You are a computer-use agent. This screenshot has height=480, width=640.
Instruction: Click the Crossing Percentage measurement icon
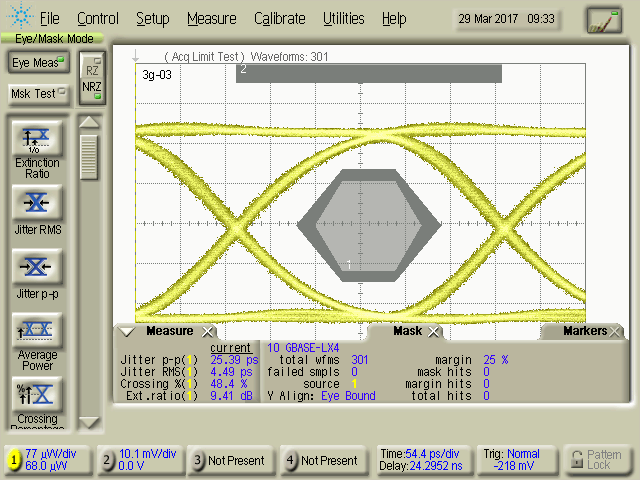click(x=37, y=392)
